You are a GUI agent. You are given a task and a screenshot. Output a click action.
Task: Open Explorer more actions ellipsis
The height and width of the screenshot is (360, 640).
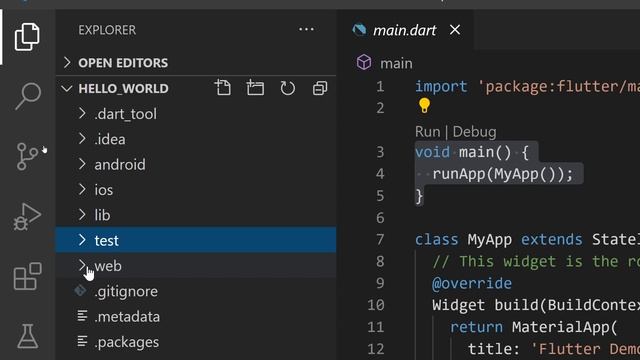(x=306, y=29)
